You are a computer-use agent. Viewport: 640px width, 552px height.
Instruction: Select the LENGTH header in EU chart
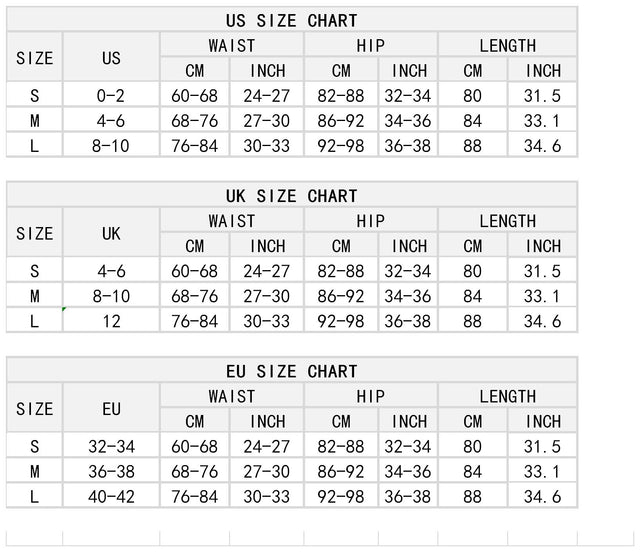[x=508, y=396]
